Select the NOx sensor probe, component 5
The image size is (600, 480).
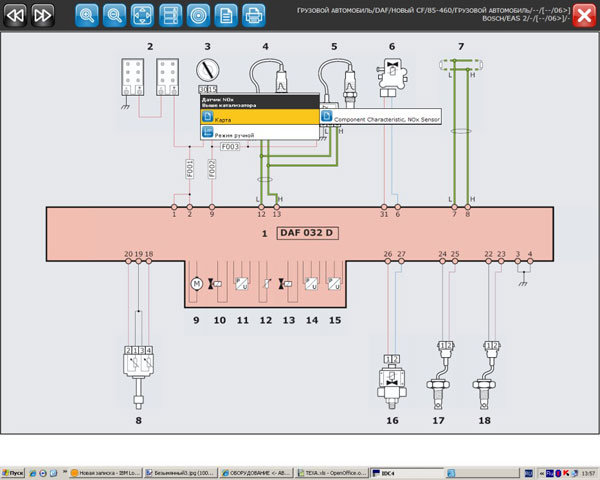pos(350,85)
